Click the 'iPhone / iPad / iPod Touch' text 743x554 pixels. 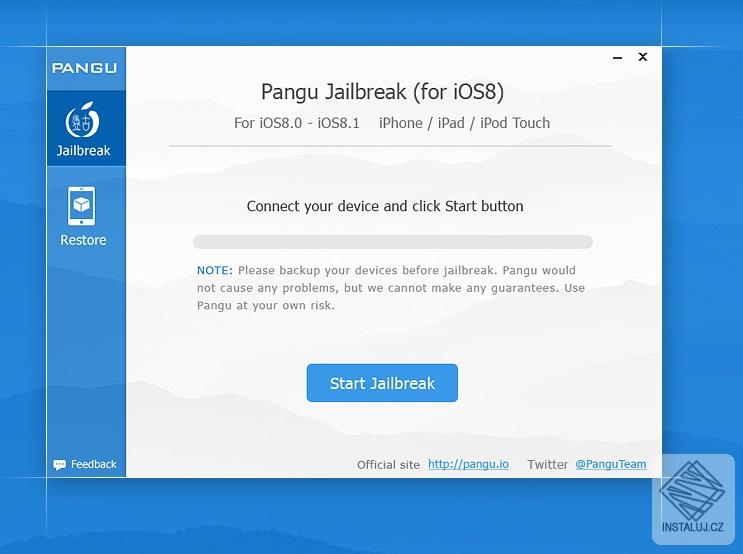tap(464, 123)
